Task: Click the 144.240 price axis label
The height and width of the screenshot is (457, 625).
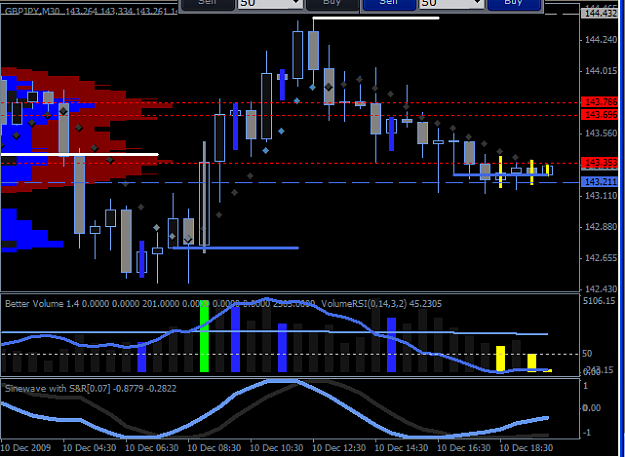Action: coord(601,40)
